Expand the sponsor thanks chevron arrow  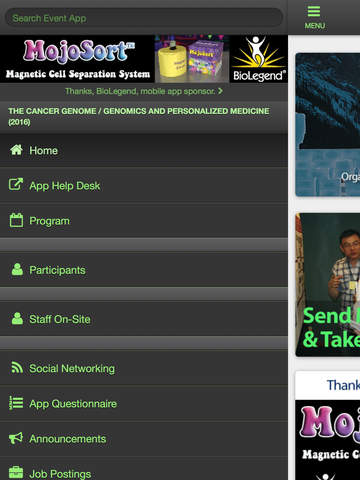point(220,91)
